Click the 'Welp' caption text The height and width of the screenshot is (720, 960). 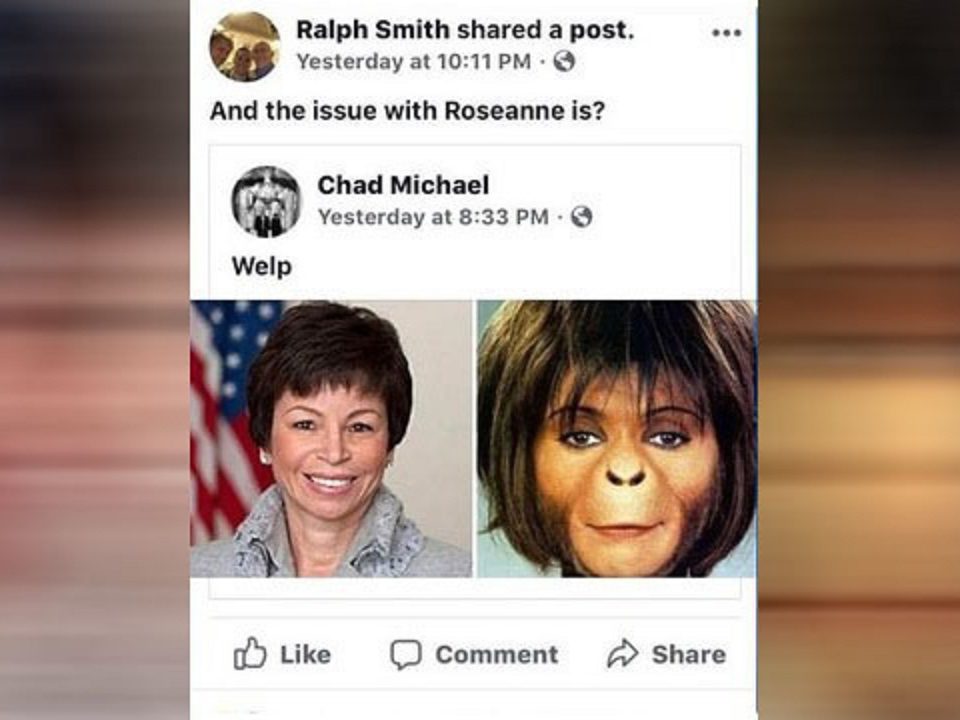coord(262,267)
